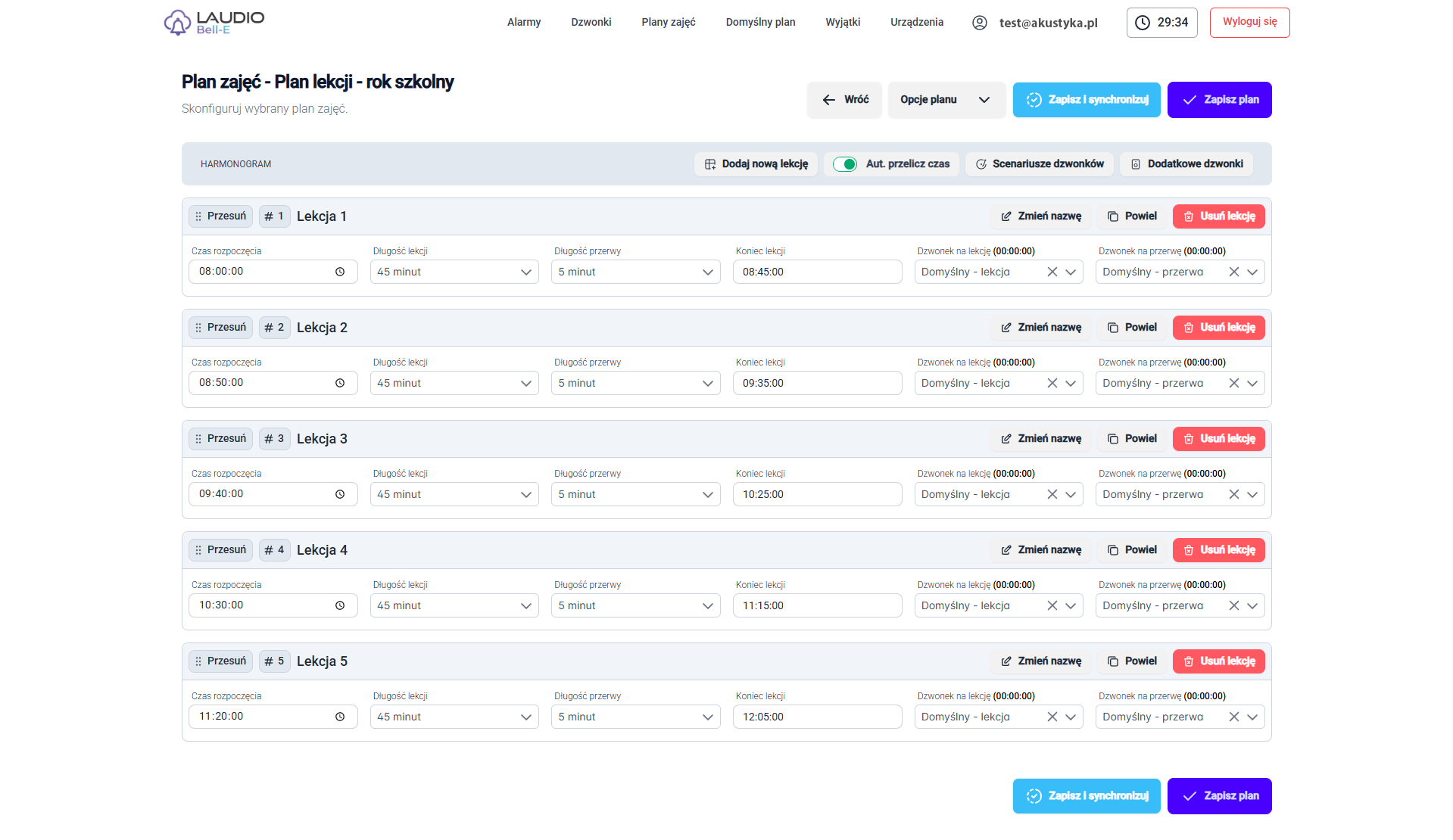Open the Opcje planu dropdown
This screenshot has width=1453, height=840.
(946, 100)
